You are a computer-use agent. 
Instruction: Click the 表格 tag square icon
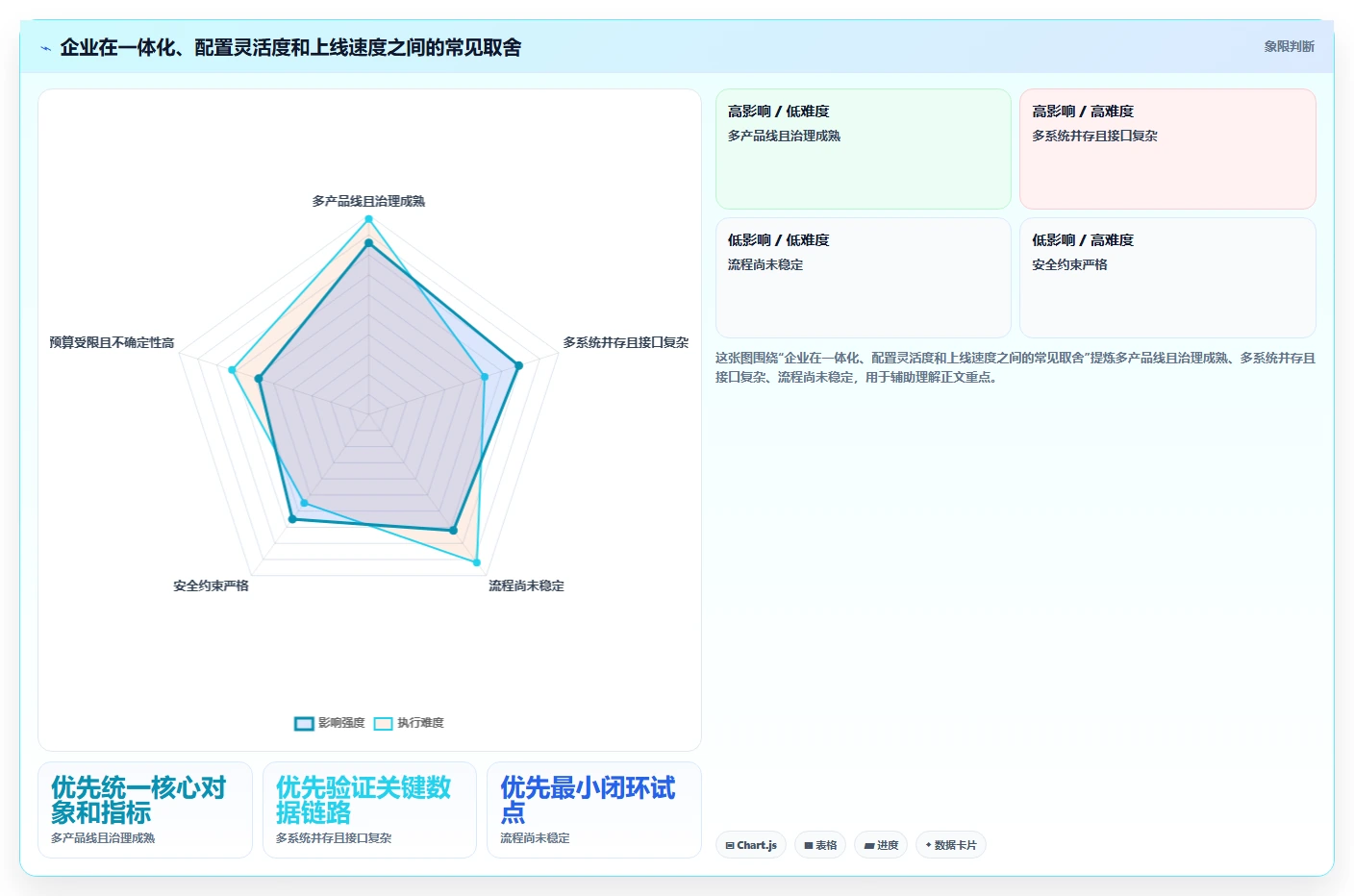tap(809, 846)
